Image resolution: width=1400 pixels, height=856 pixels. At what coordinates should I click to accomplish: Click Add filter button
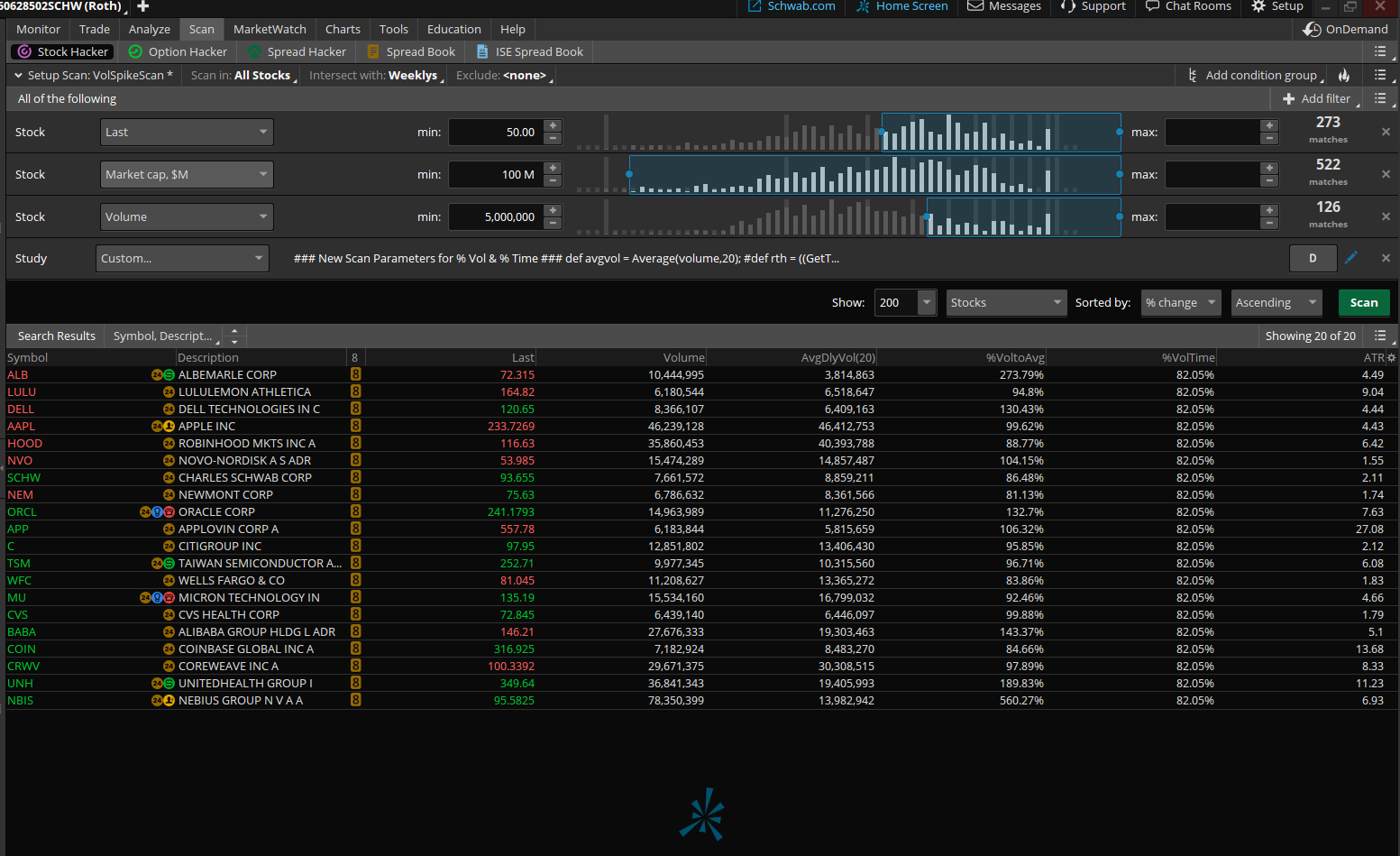tap(1316, 99)
